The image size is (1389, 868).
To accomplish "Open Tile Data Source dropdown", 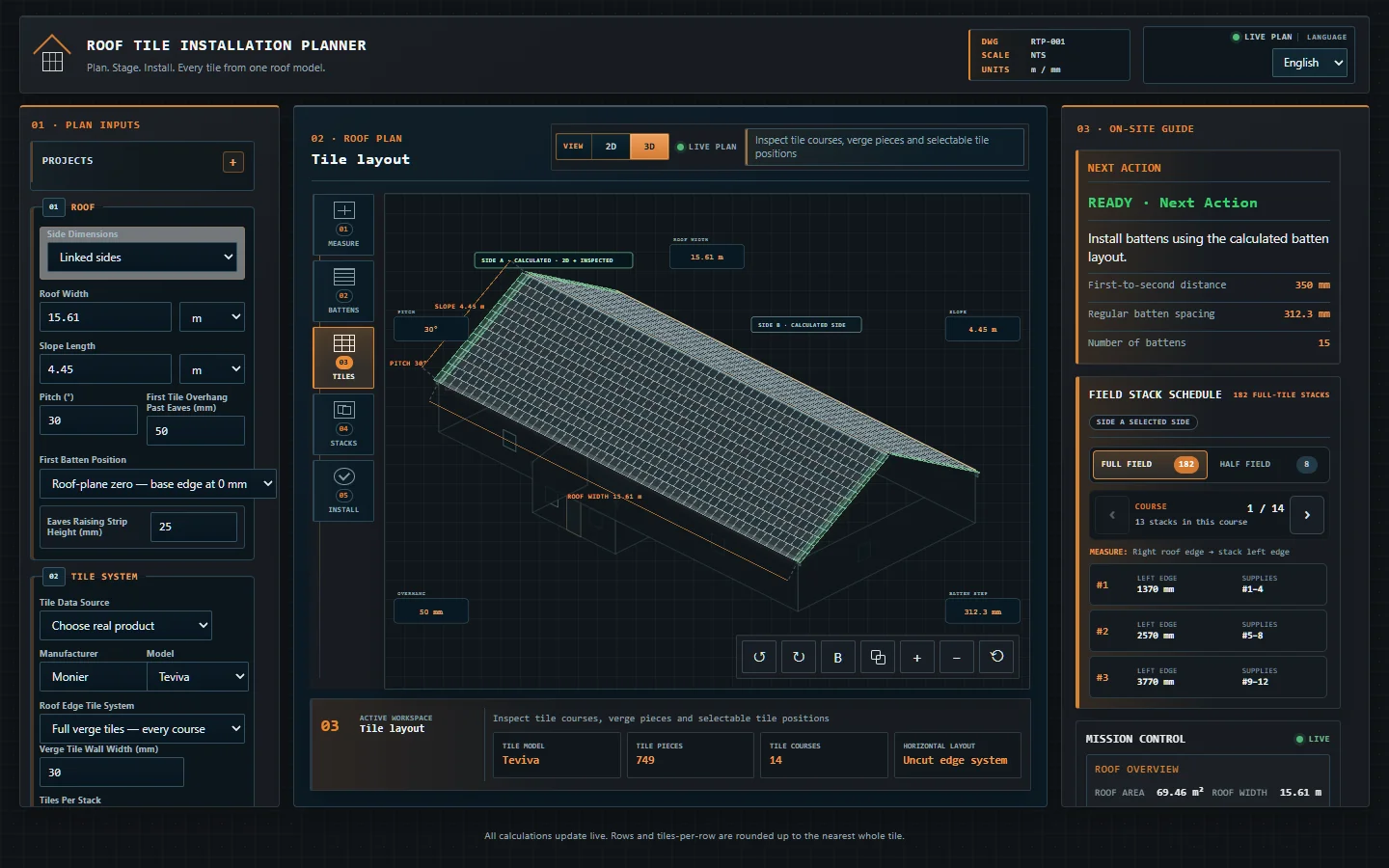I will (x=125, y=626).
